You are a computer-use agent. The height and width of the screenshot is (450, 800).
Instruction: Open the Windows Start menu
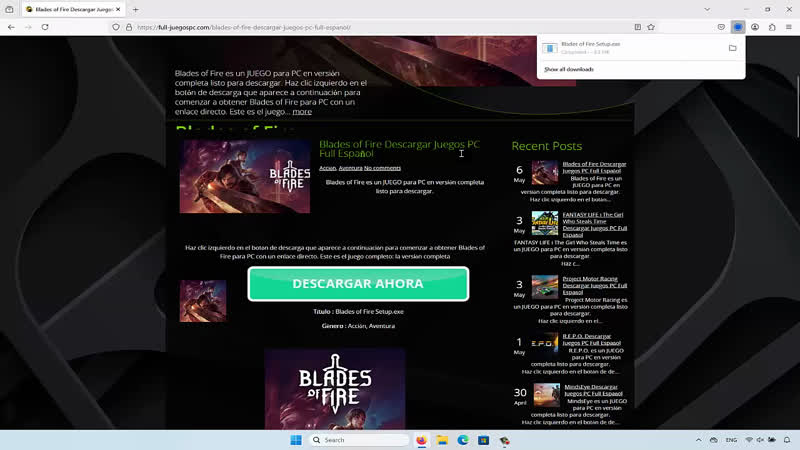(x=296, y=440)
